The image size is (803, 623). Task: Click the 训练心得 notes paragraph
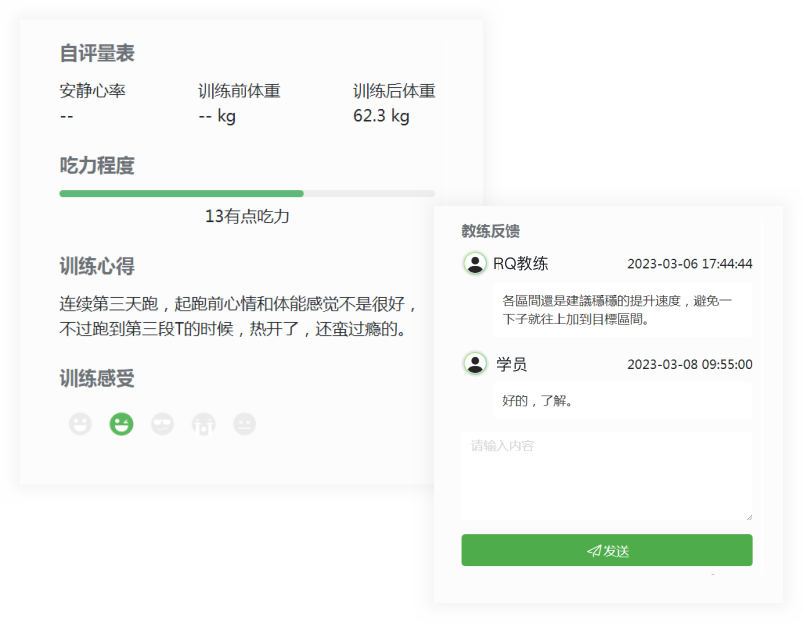(238, 316)
